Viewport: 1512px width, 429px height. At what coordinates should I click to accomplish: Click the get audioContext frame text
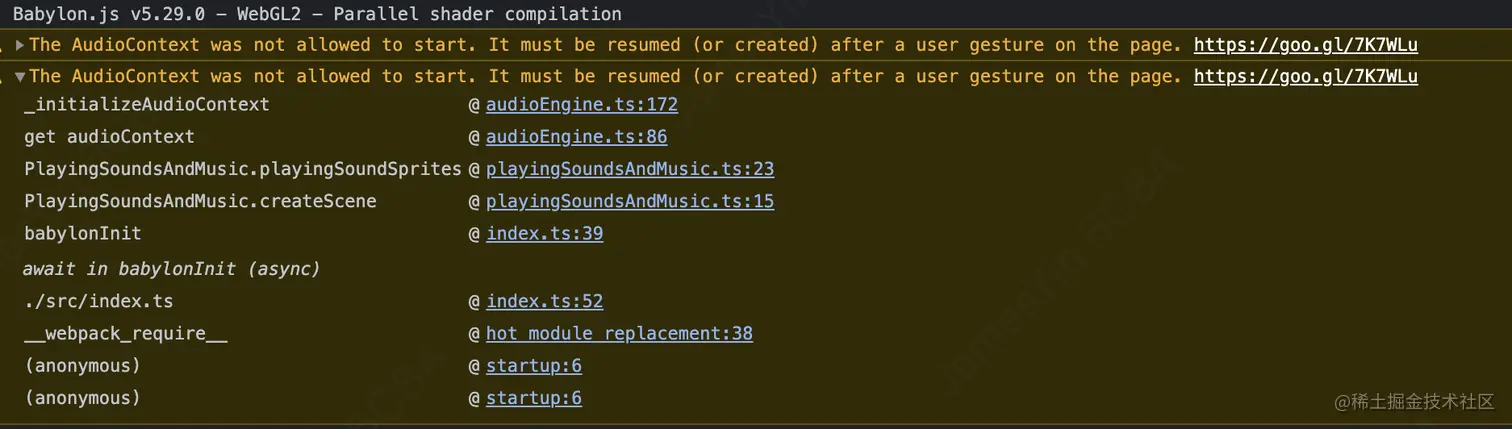(x=109, y=137)
